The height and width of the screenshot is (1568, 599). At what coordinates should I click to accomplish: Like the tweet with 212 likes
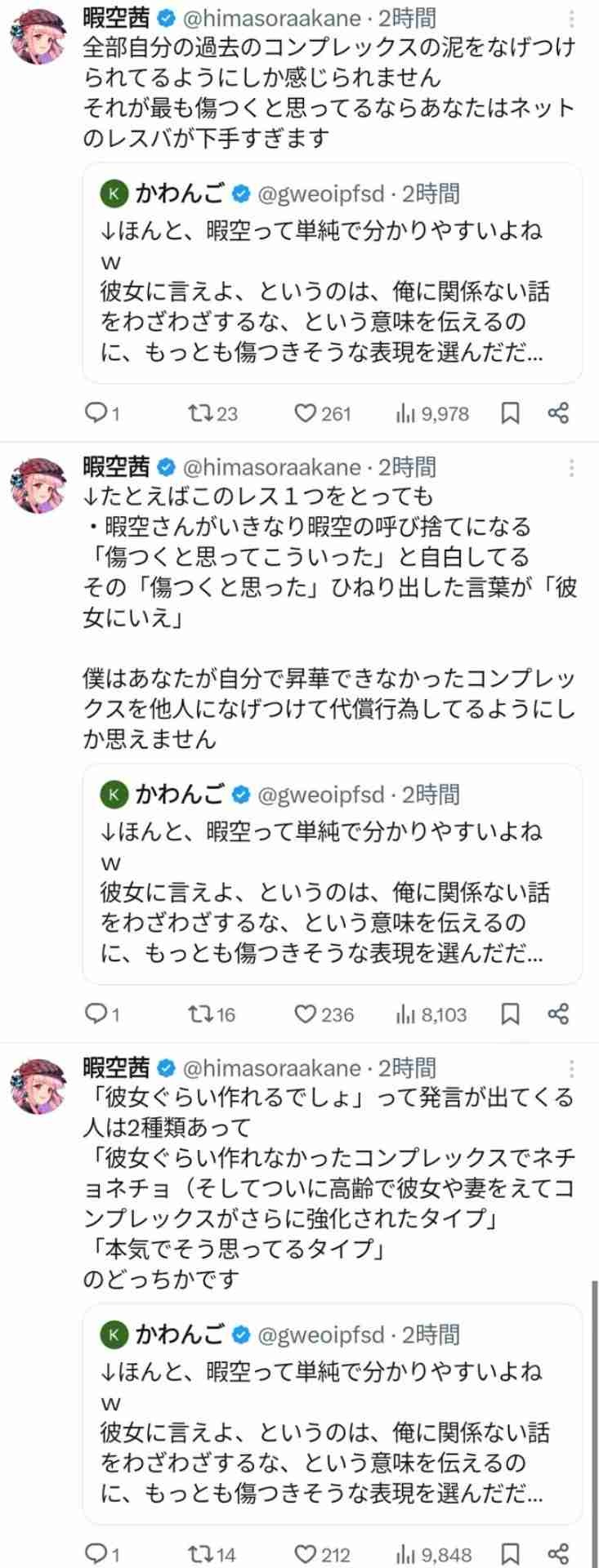tap(306, 1553)
